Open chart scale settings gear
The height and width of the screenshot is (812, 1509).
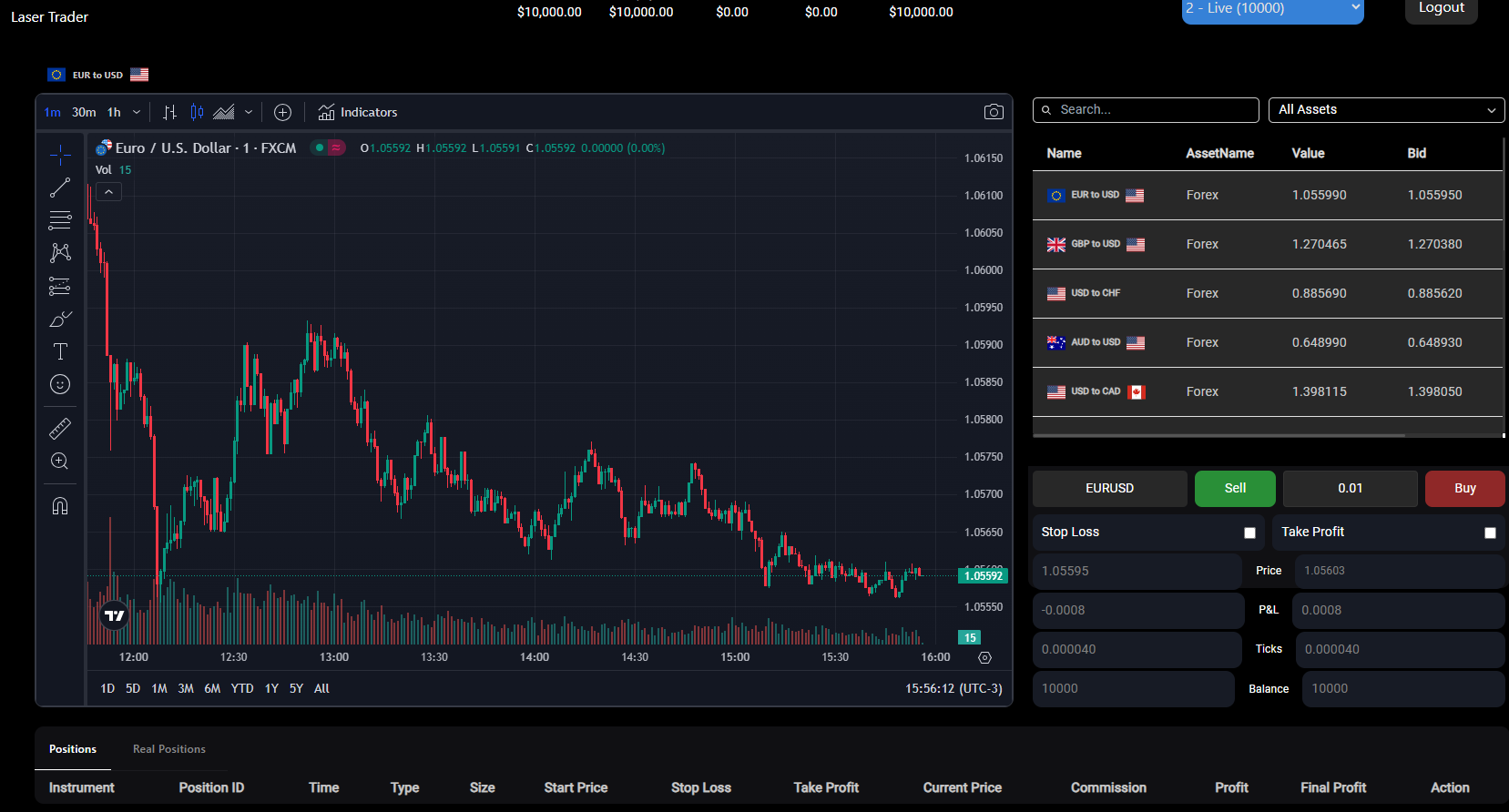[x=984, y=657]
